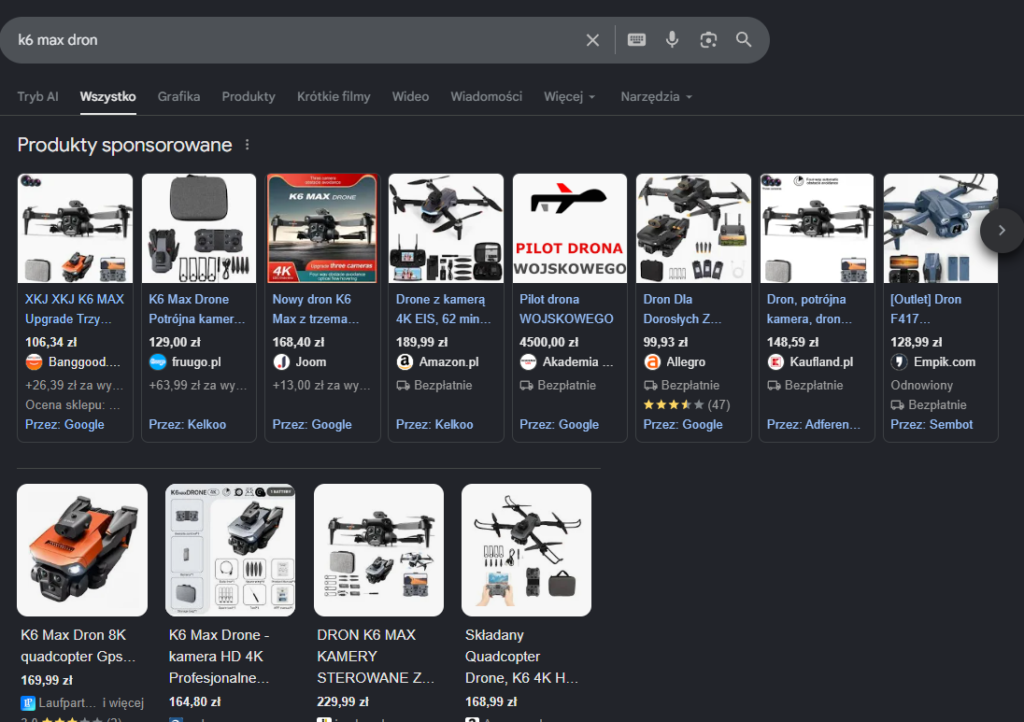Clear the search box with X icon
The image size is (1024, 722).
[592, 40]
